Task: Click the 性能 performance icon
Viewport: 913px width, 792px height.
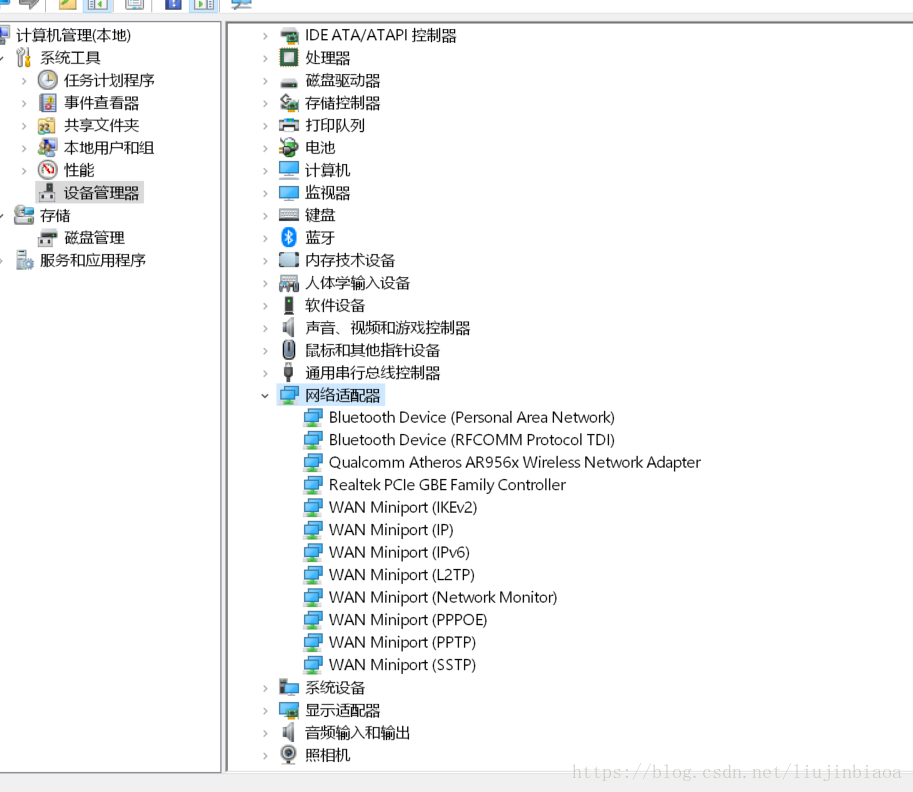Action: click(48, 170)
